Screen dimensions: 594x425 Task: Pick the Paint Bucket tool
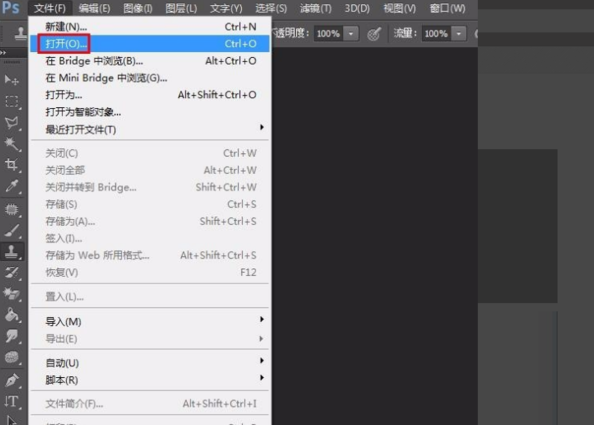(12, 315)
